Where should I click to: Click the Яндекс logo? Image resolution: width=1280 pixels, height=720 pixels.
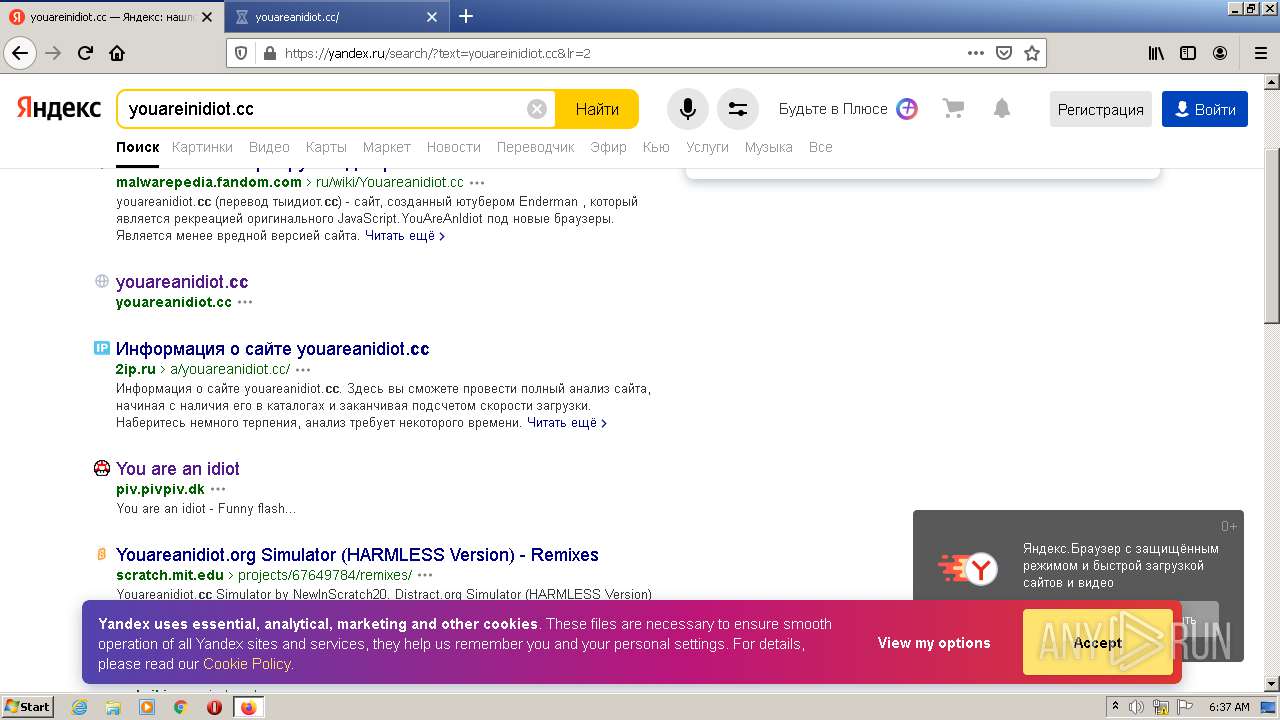[59, 108]
